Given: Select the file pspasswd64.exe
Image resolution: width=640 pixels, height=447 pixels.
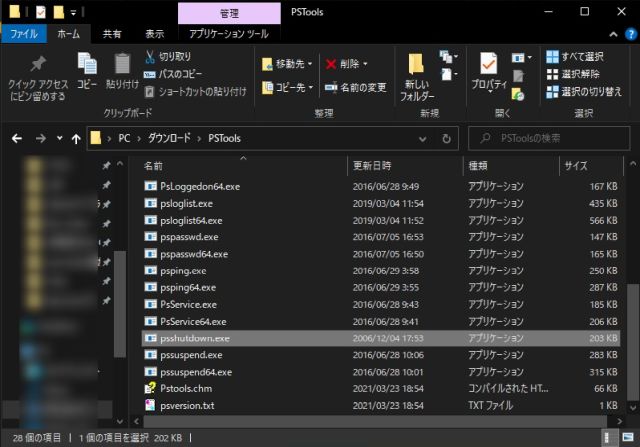Looking at the screenshot, I should click(380, 254).
